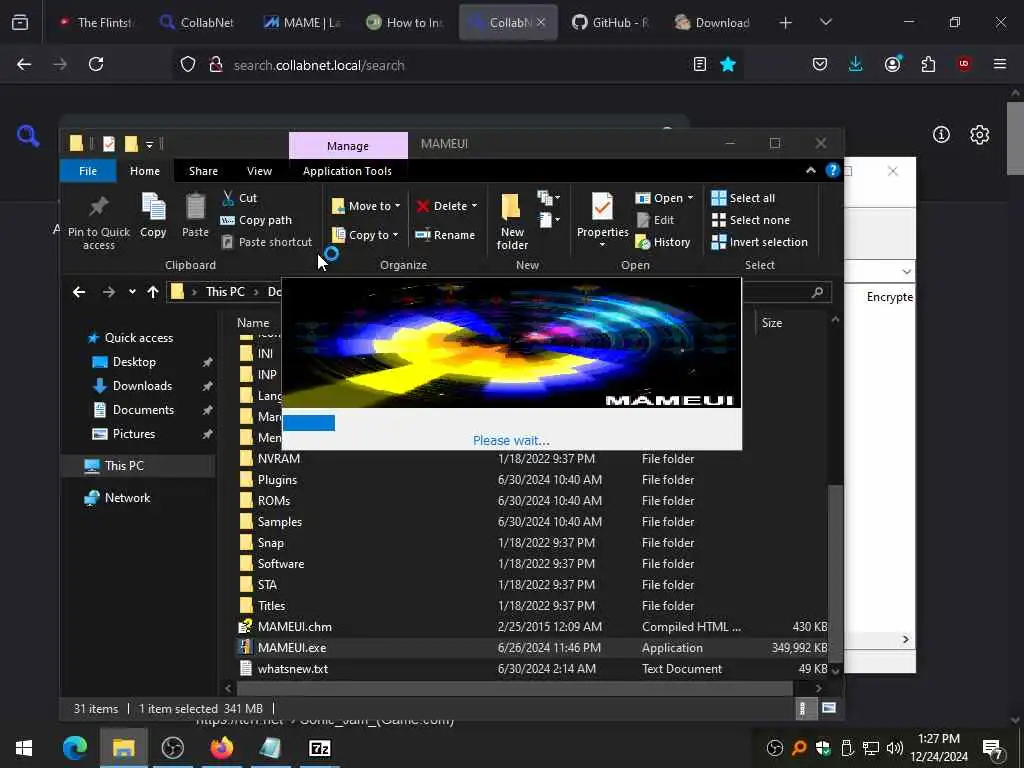Open Firefox from the taskbar

pos(222,748)
